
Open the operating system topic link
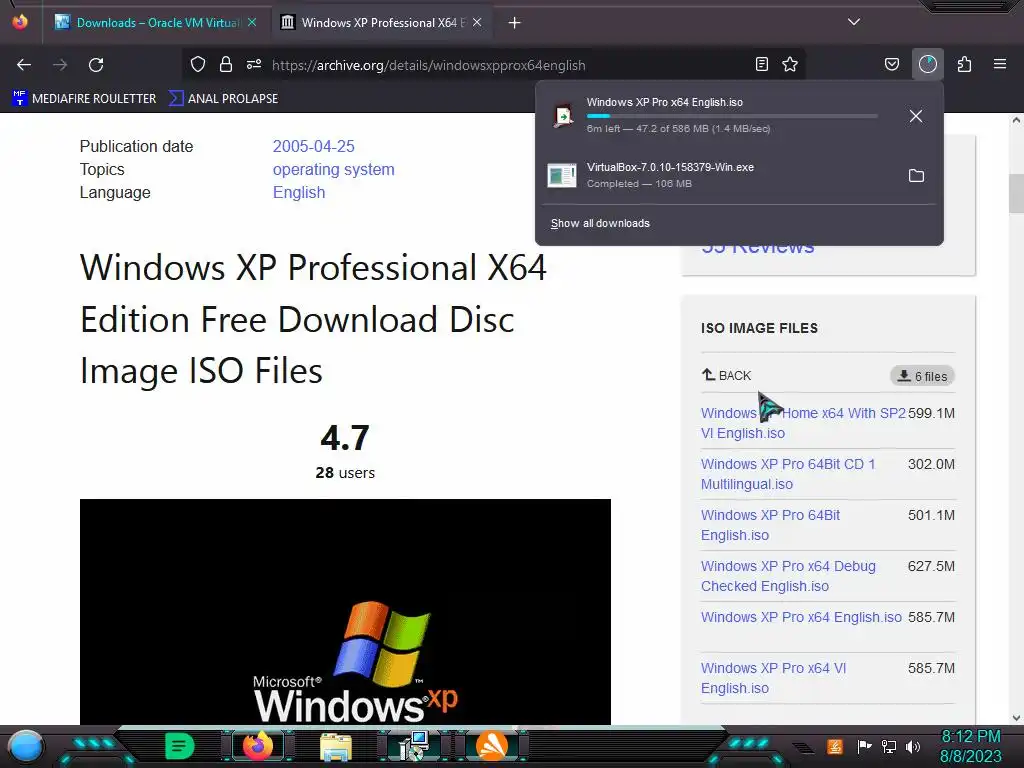coord(334,169)
